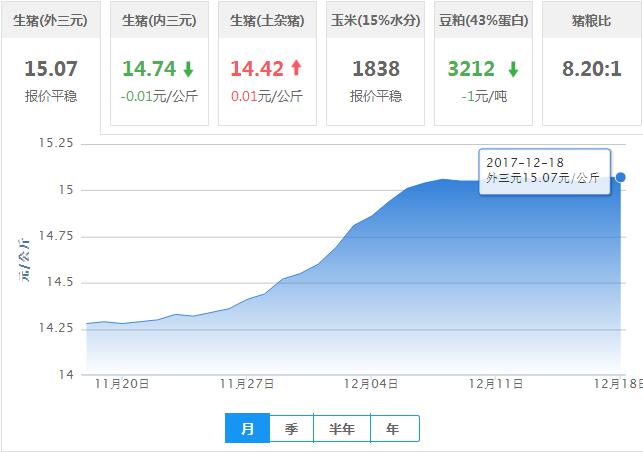The width and height of the screenshot is (643, 452).
Task: Click the 12月11日 axis label
Action: coord(496,384)
